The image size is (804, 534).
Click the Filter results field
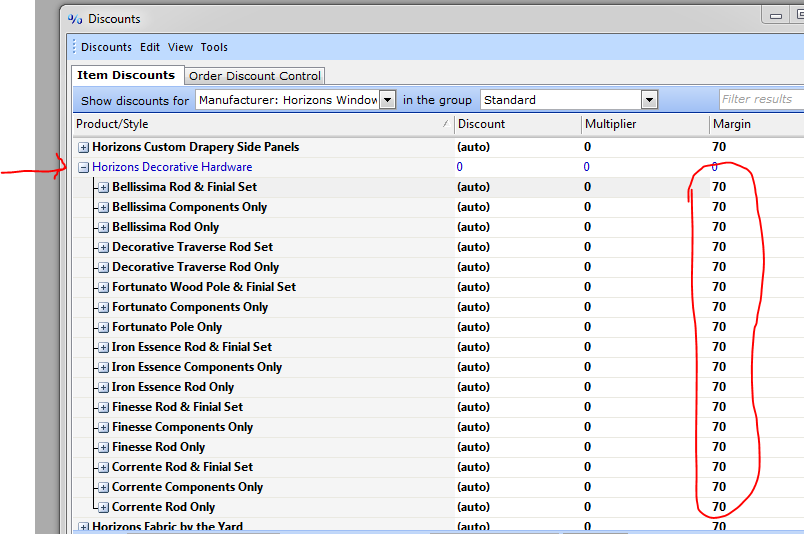tap(761, 99)
